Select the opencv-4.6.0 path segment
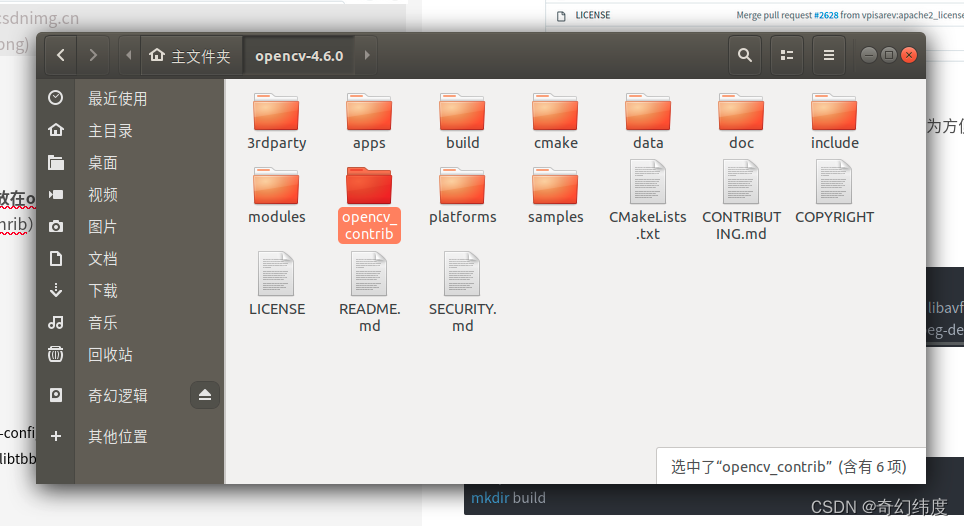This screenshot has height=526, width=964. point(299,56)
